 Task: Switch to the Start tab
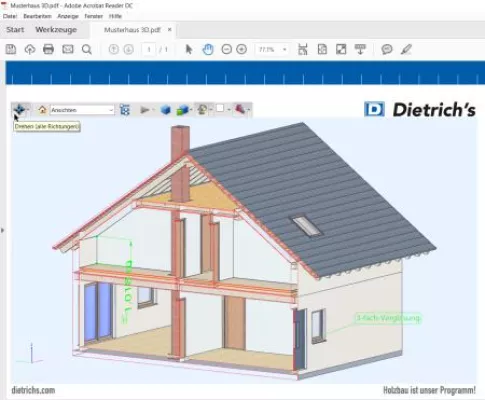(15, 30)
